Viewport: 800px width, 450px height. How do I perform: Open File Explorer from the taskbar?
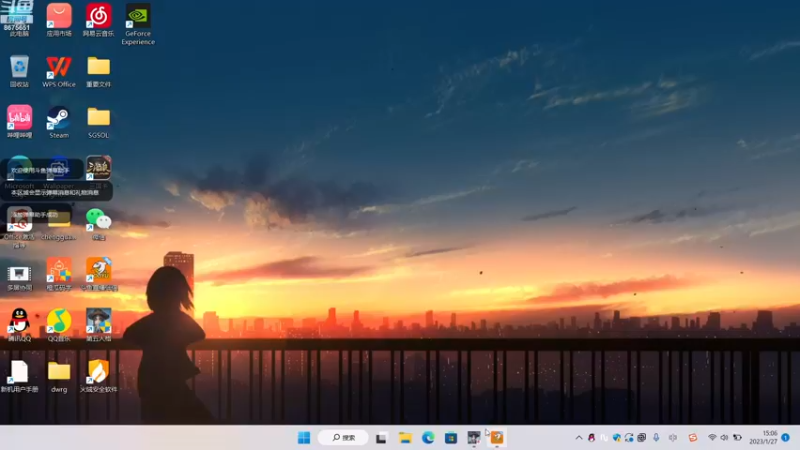point(405,438)
